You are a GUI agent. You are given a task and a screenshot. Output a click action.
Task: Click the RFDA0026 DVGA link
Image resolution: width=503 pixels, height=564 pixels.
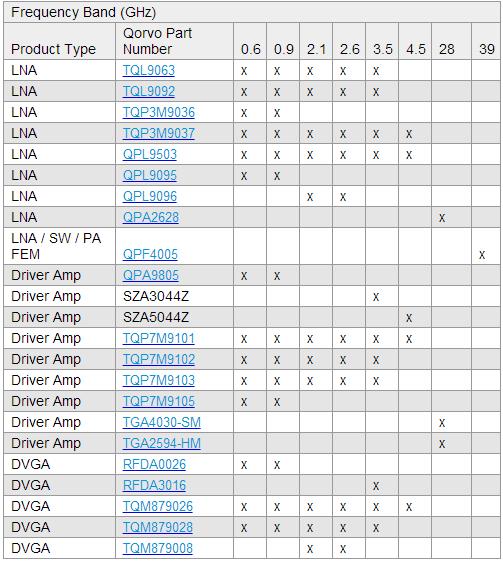tap(154, 464)
